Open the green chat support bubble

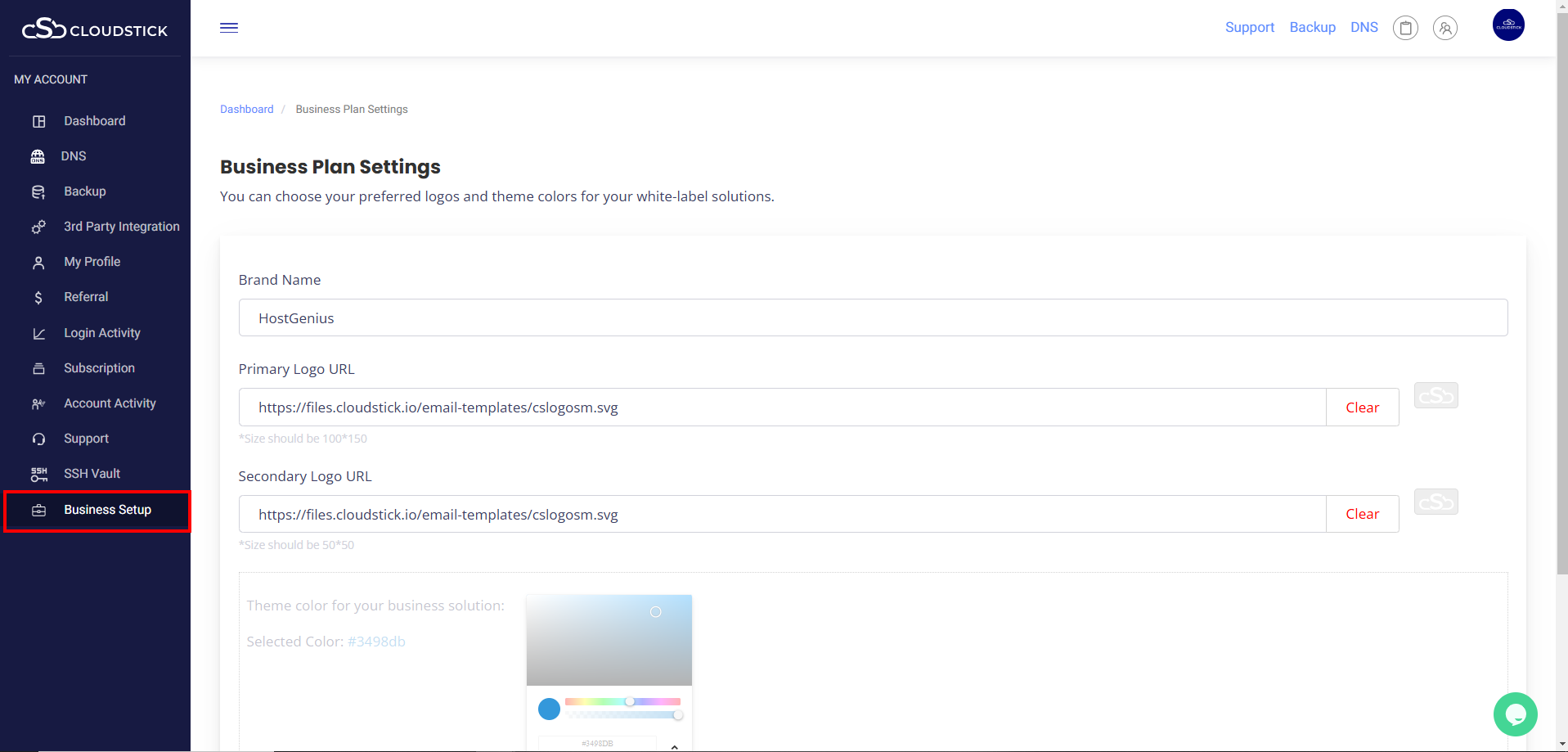(1515, 714)
